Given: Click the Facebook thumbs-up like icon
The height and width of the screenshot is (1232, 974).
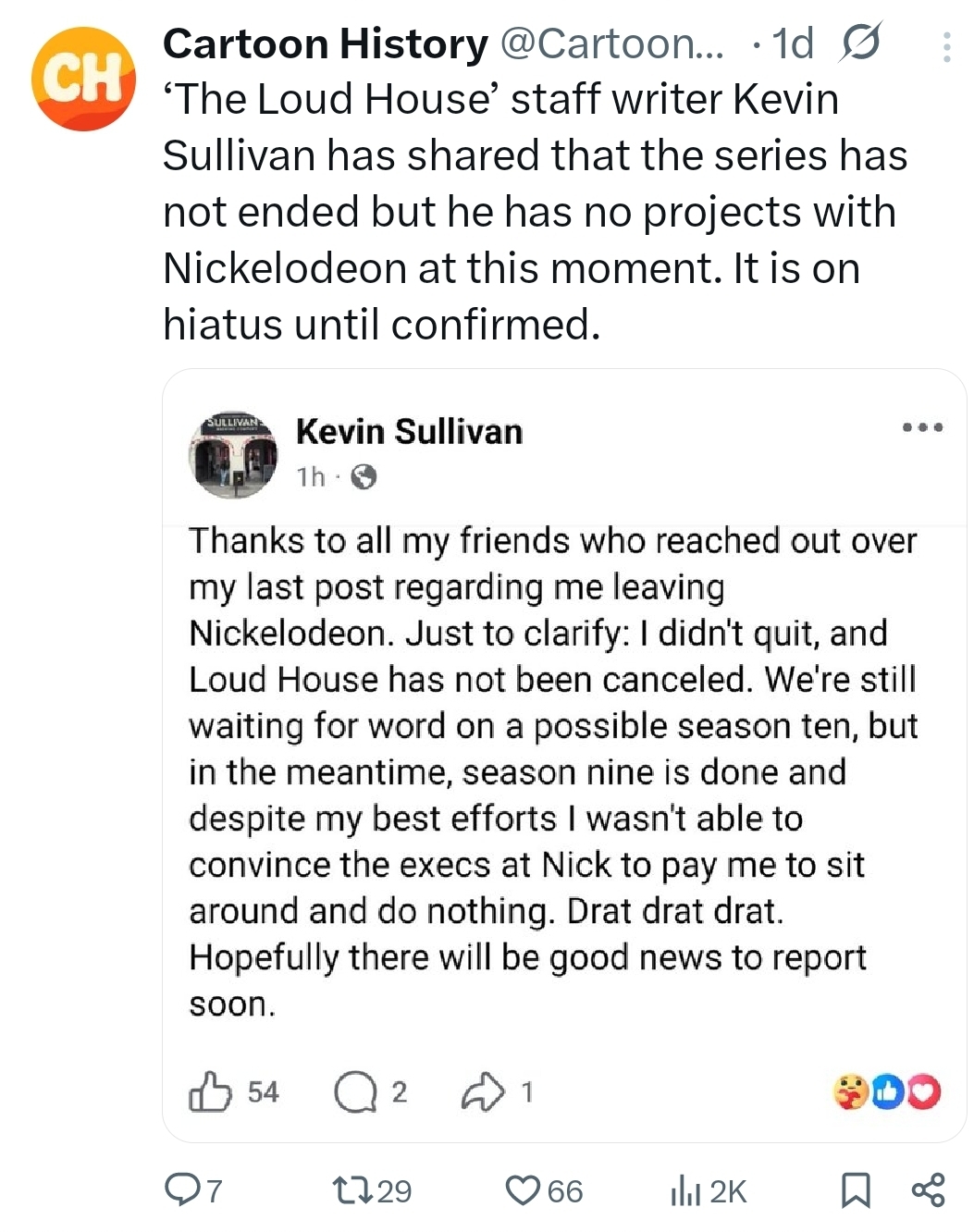Looking at the screenshot, I should 210,1092.
